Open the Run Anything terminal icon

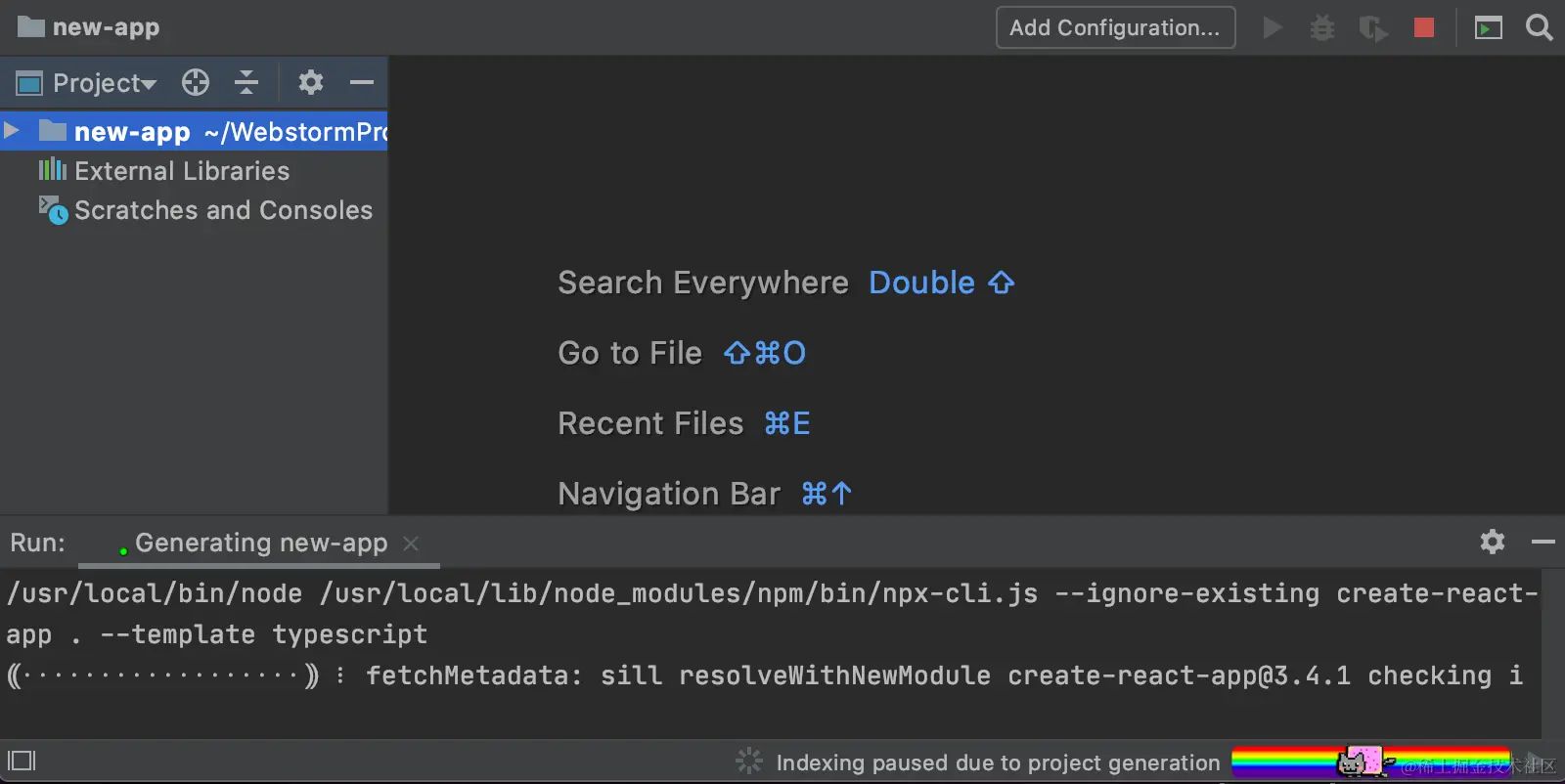[x=1489, y=27]
